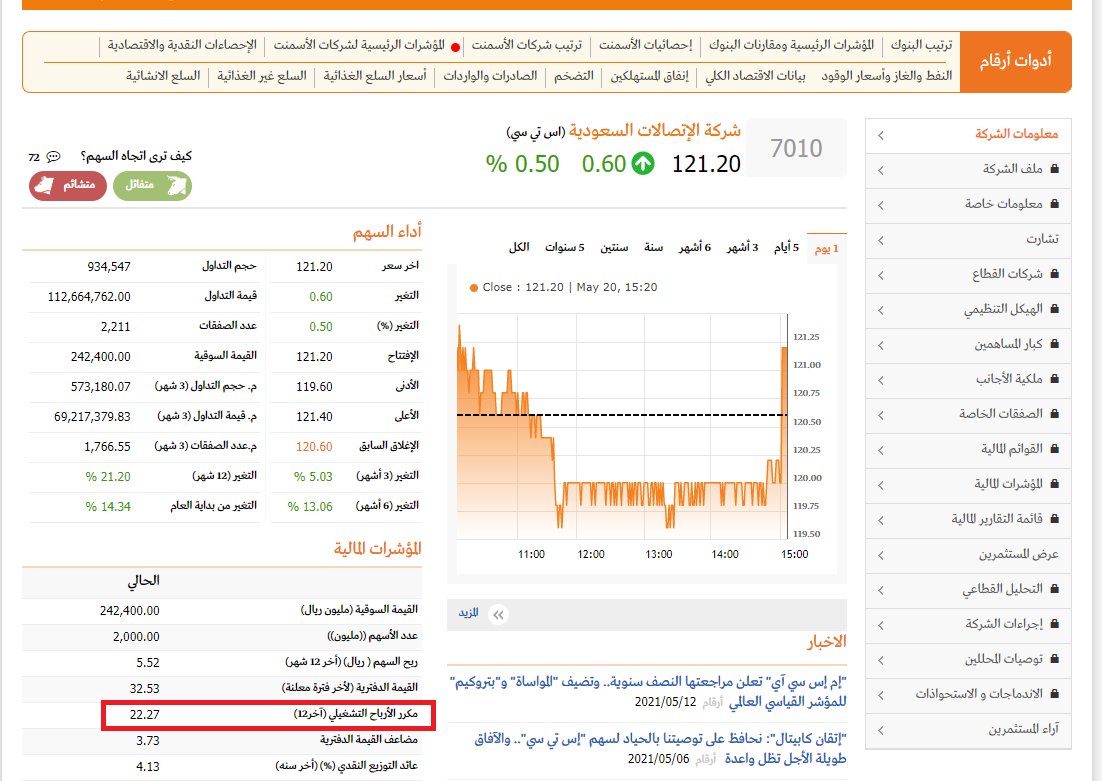Open السلع الانشائية link
The width and height of the screenshot is (1102, 781).
click(x=163, y=76)
